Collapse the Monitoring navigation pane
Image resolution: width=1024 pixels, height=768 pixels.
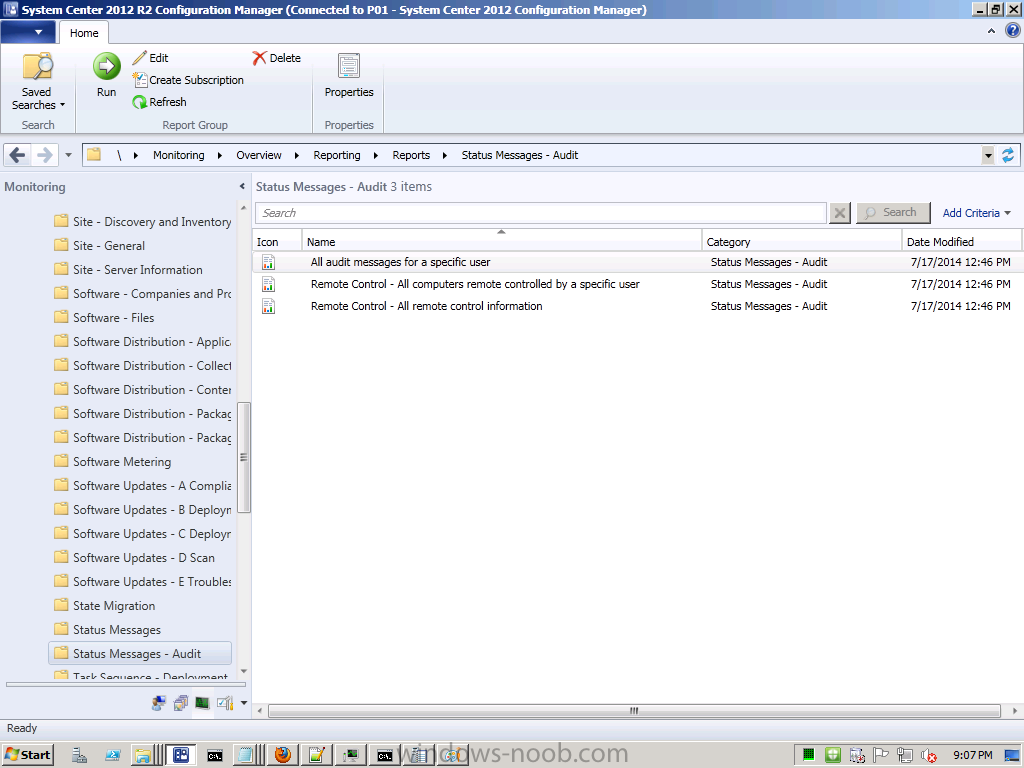pyautogui.click(x=242, y=187)
